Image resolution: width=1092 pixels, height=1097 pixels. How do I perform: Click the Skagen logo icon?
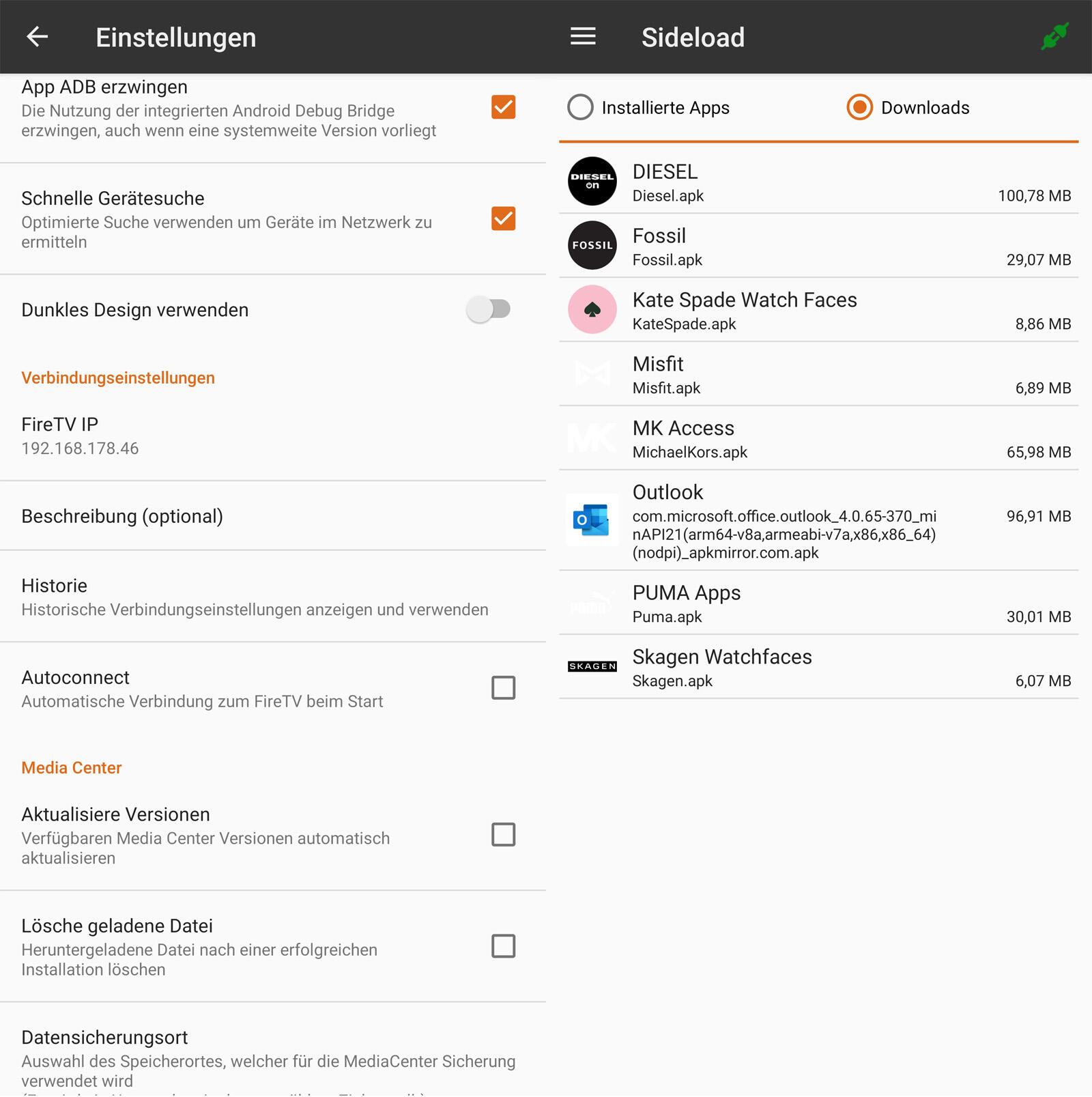click(x=592, y=666)
